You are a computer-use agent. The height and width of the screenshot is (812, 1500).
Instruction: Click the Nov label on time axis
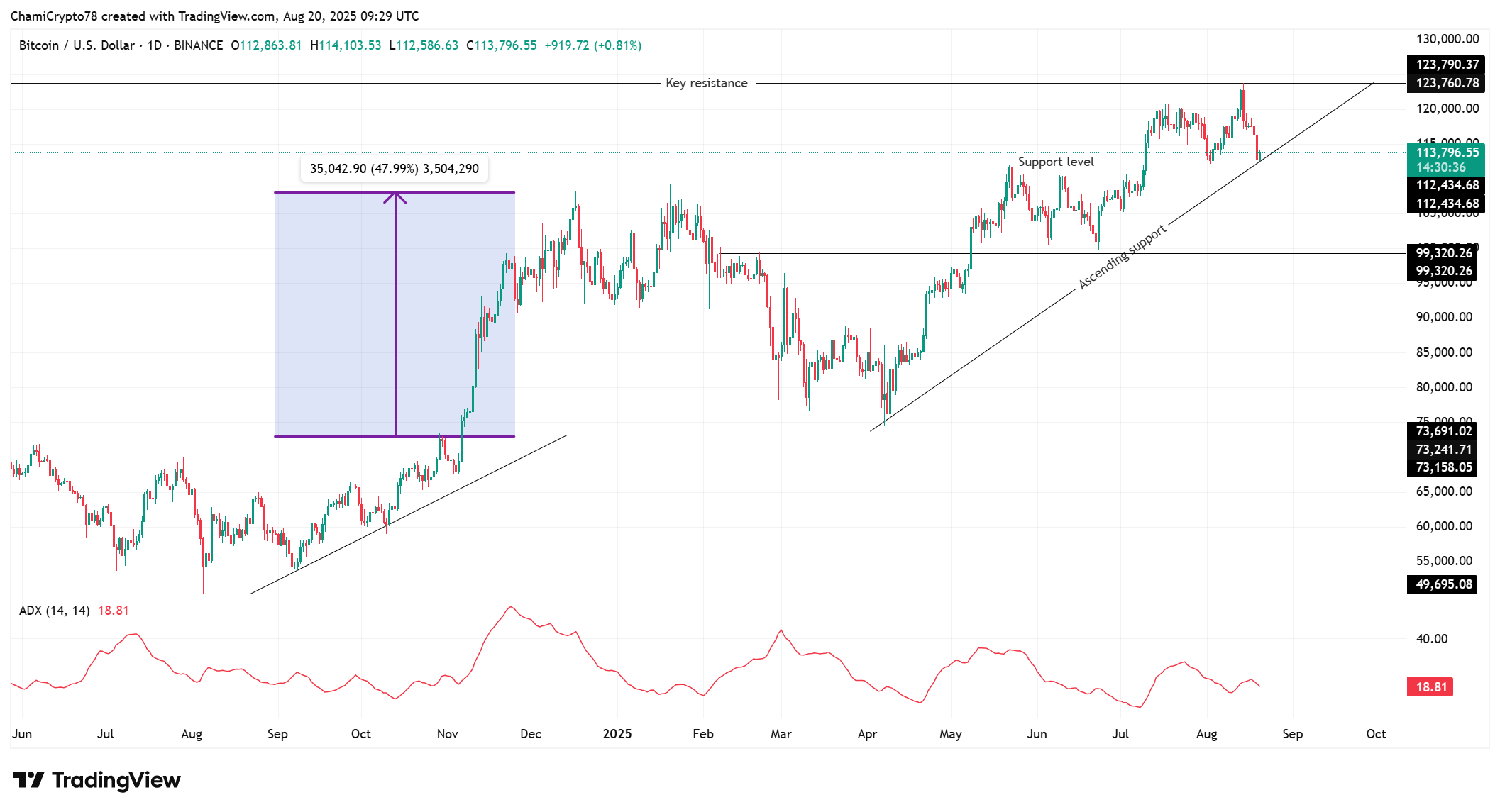click(x=447, y=734)
